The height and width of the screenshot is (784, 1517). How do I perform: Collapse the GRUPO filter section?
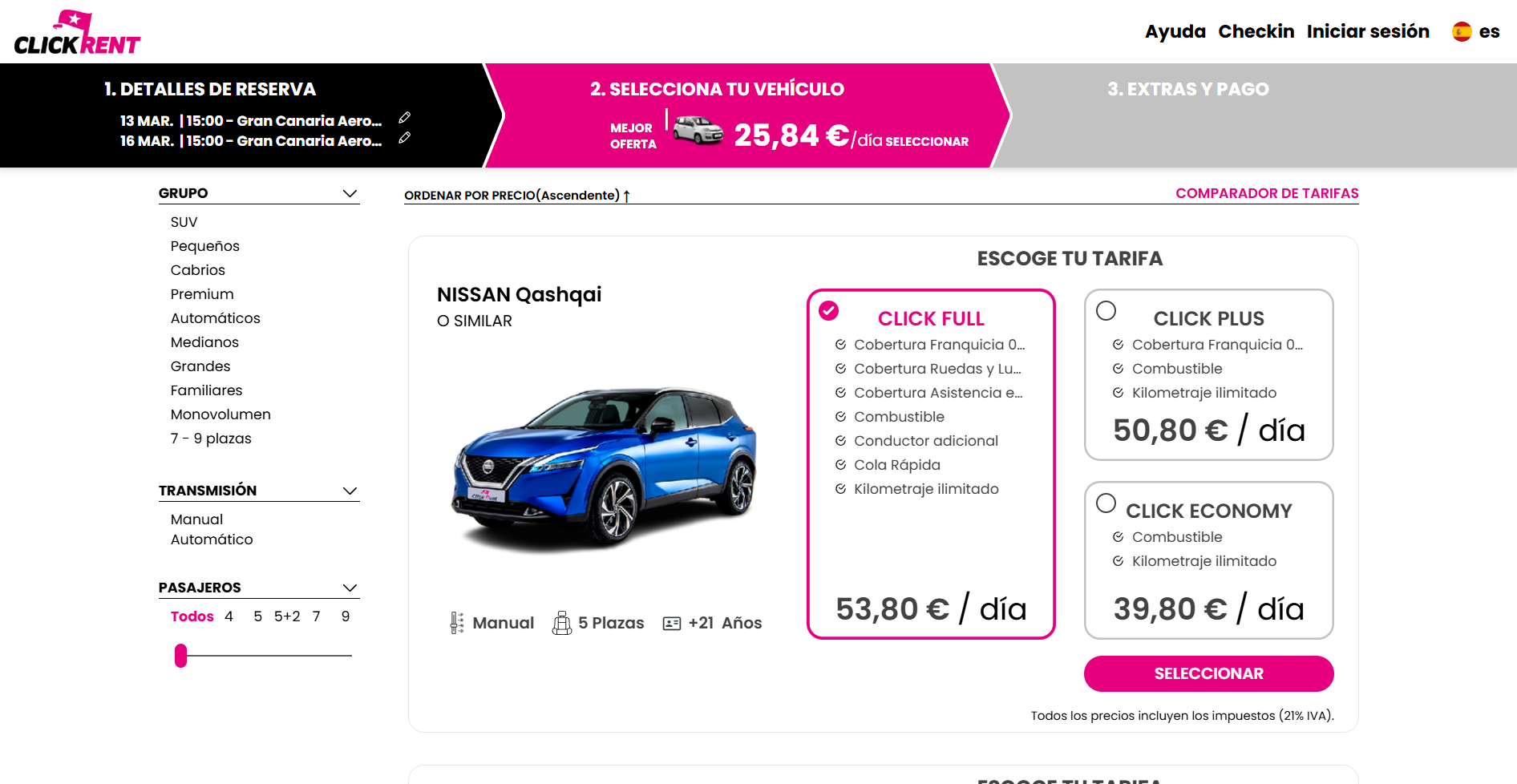[350, 193]
